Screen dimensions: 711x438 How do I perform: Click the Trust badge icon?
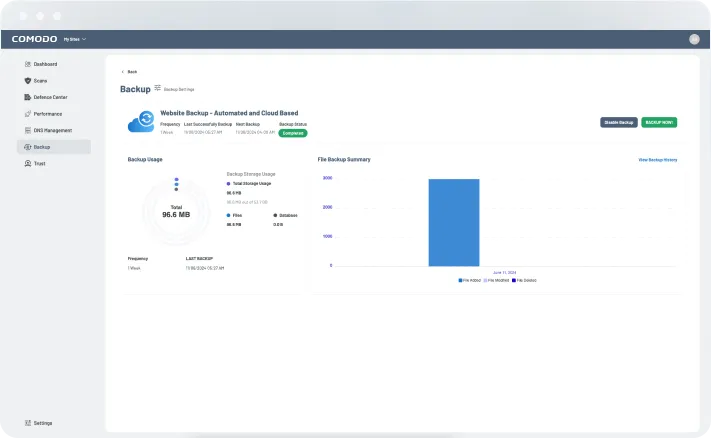pyautogui.click(x=27, y=163)
